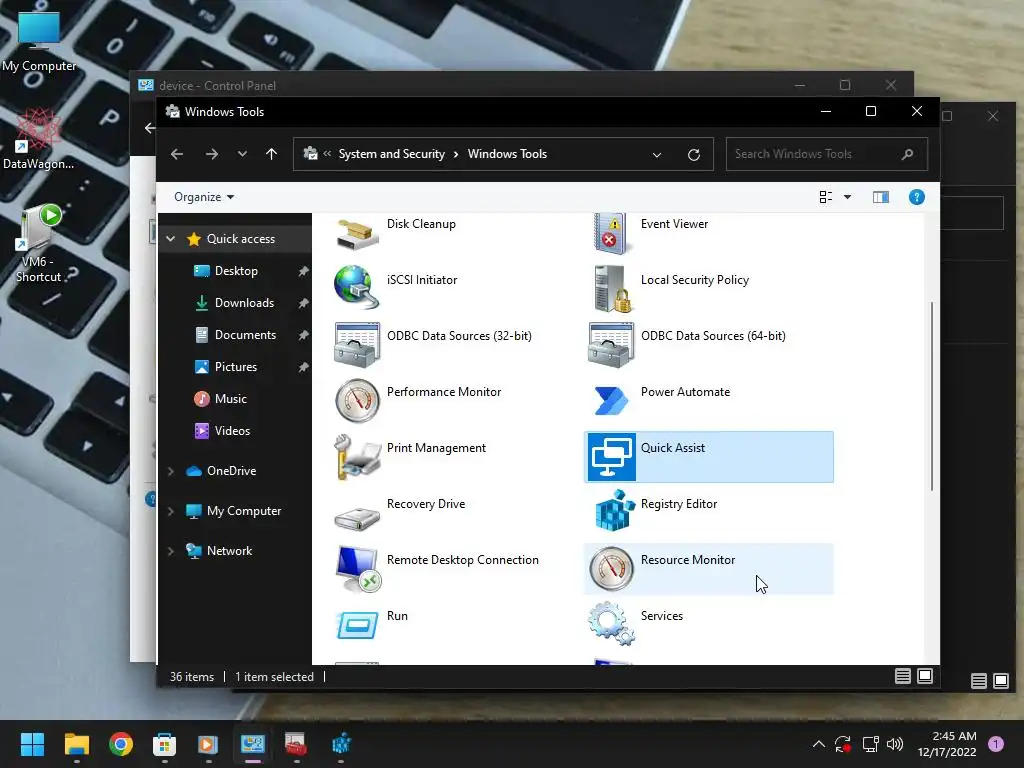Open Microsoft Store from taskbar
The height and width of the screenshot is (768, 1024).
[165, 744]
